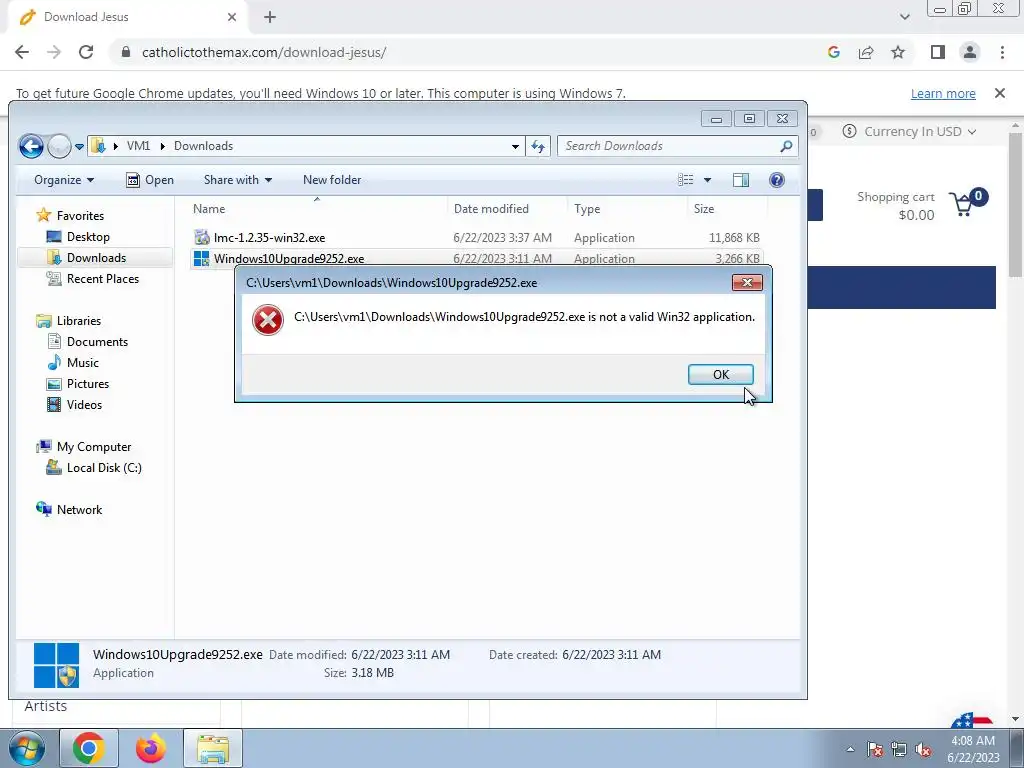Screen dimensions: 1024x768
Task: Select Windows10Upgrade9252.exe file
Action: pyautogui.click(x=289, y=259)
